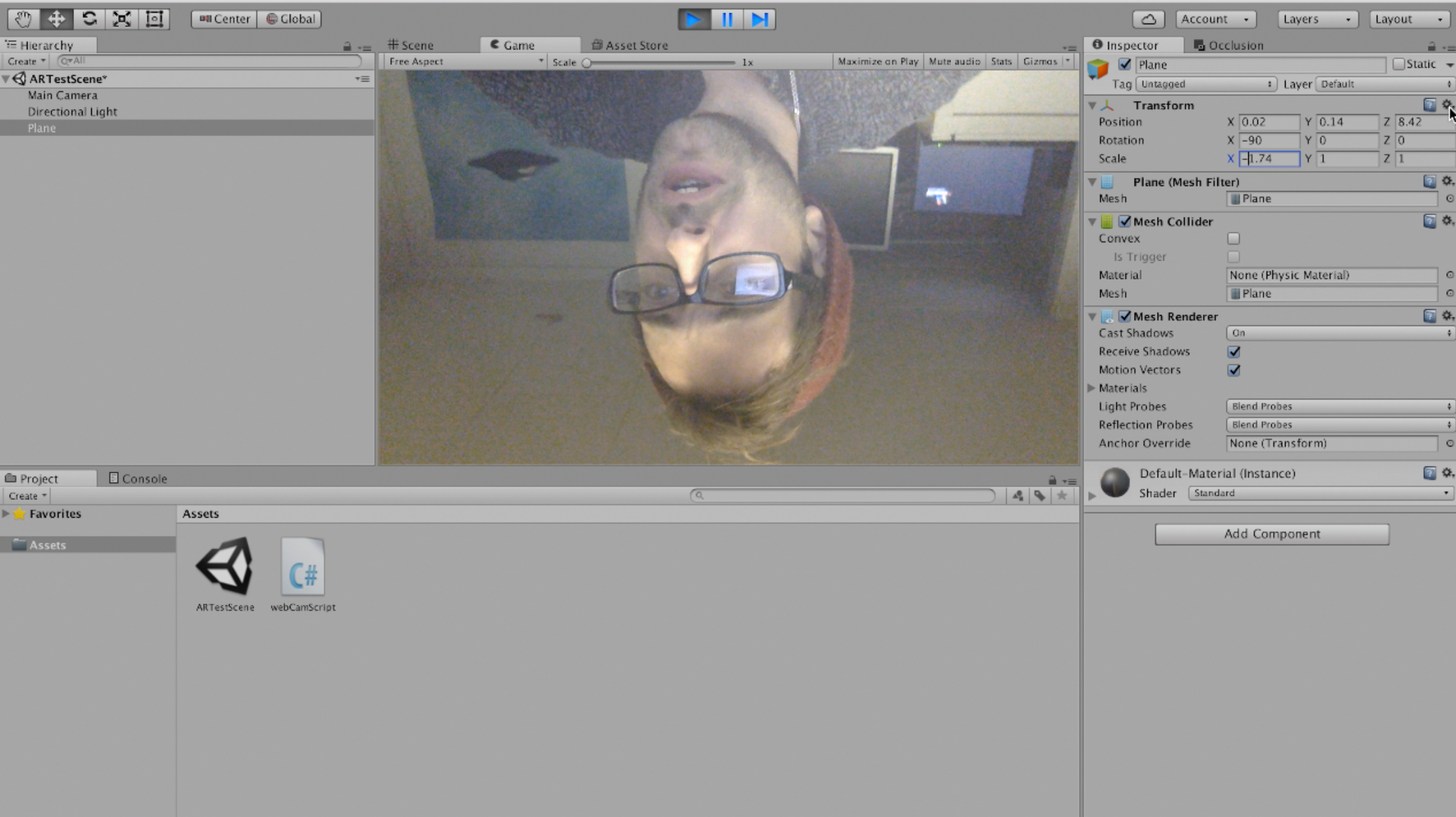The width and height of the screenshot is (1456, 817).
Task: Select the Rotate tool
Action: [89, 19]
